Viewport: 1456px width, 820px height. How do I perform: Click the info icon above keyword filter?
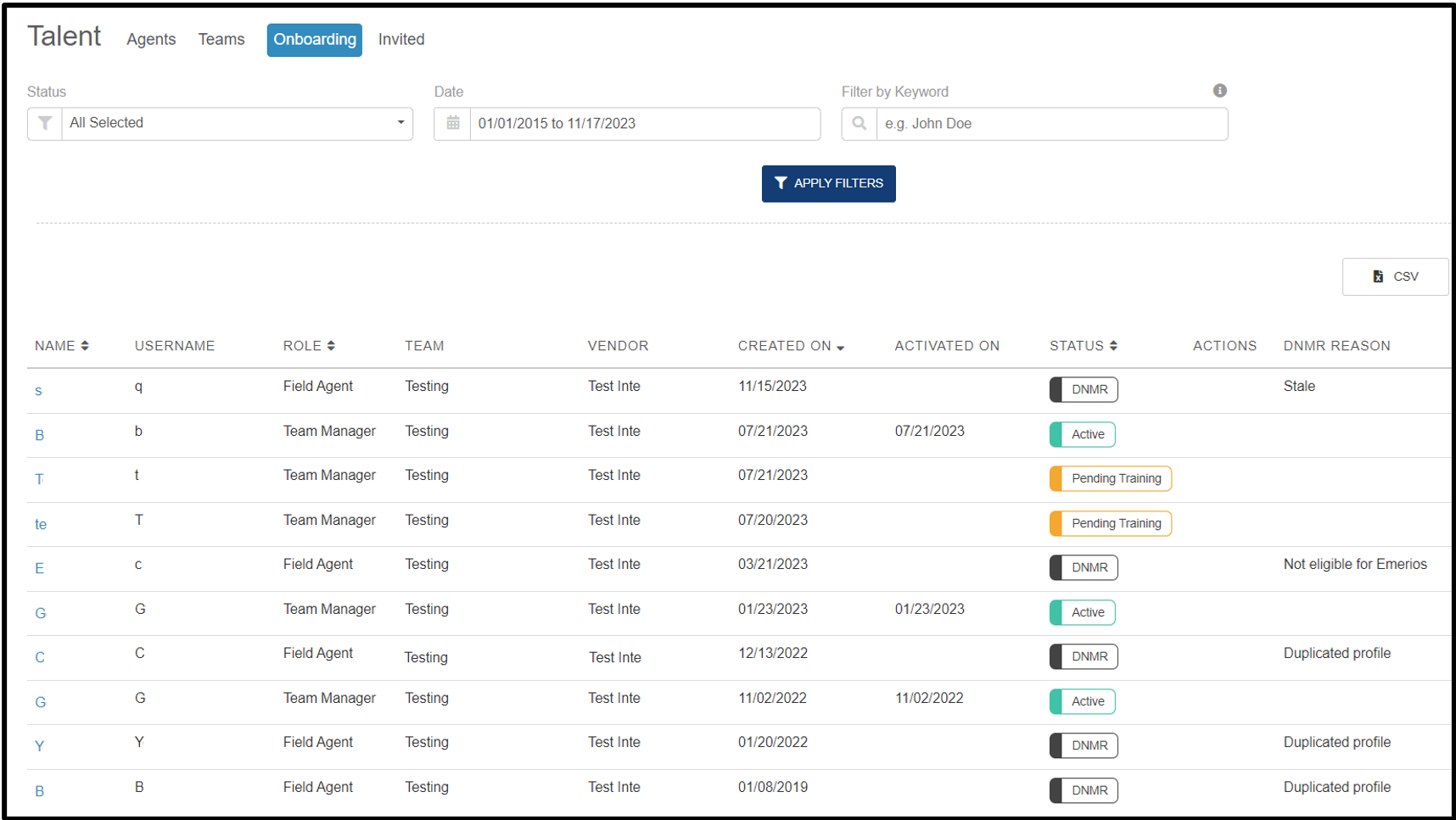pyautogui.click(x=1220, y=91)
